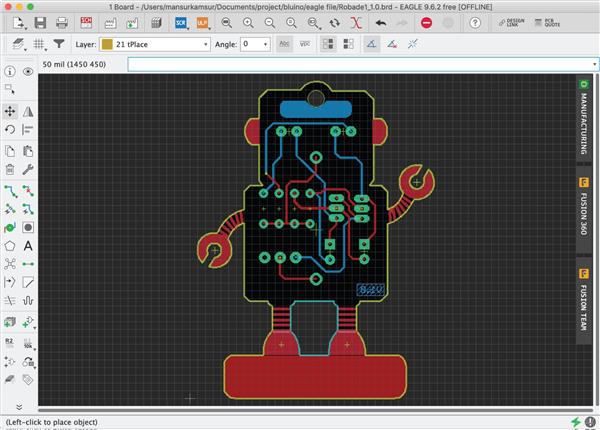Image resolution: width=600 pixels, height=430 pixels.
Task: Toggle the layer visibility eye icon
Action: click(x=28, y=72)
